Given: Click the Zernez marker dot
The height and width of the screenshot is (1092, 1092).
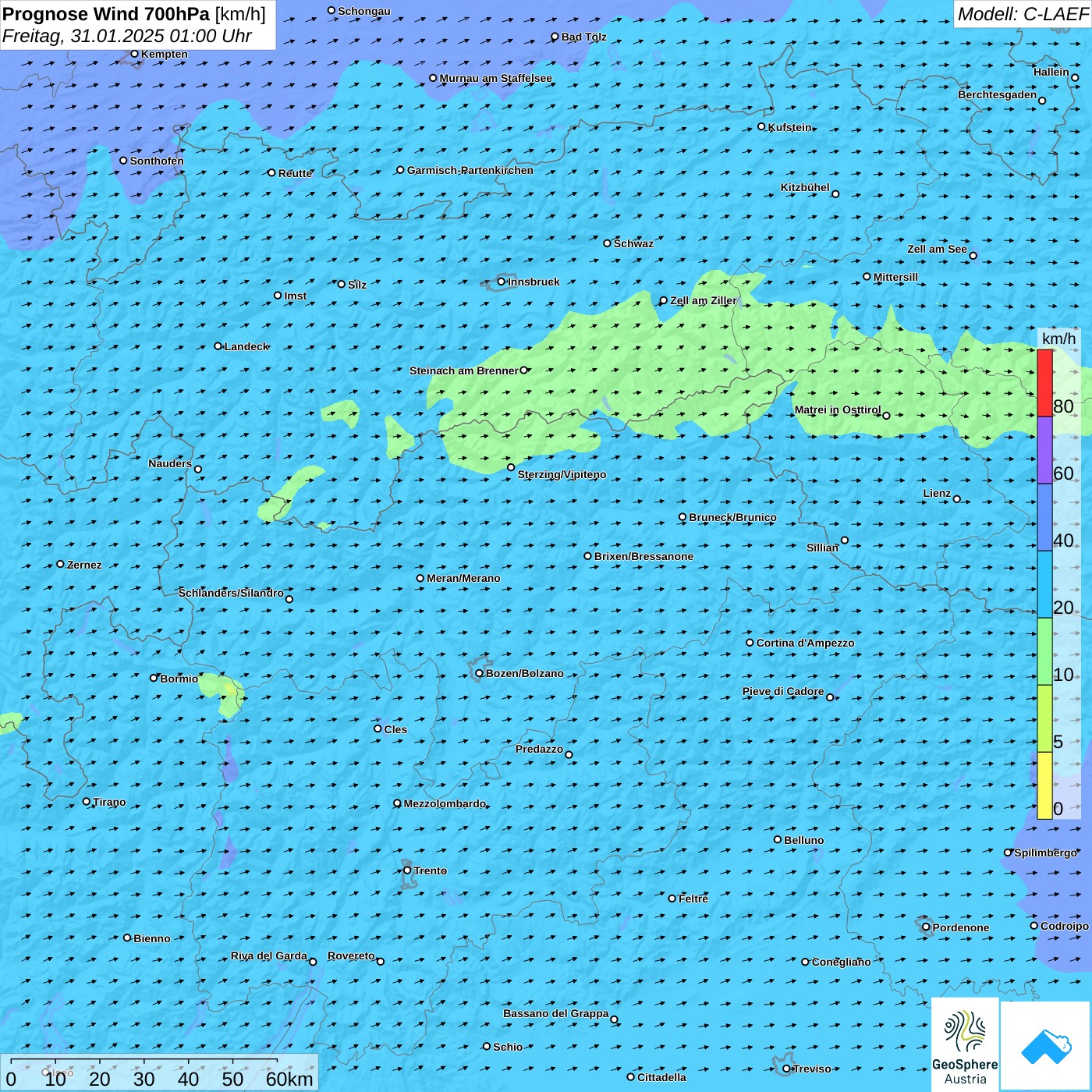Looking at the screenshot, I should point(61,564).
